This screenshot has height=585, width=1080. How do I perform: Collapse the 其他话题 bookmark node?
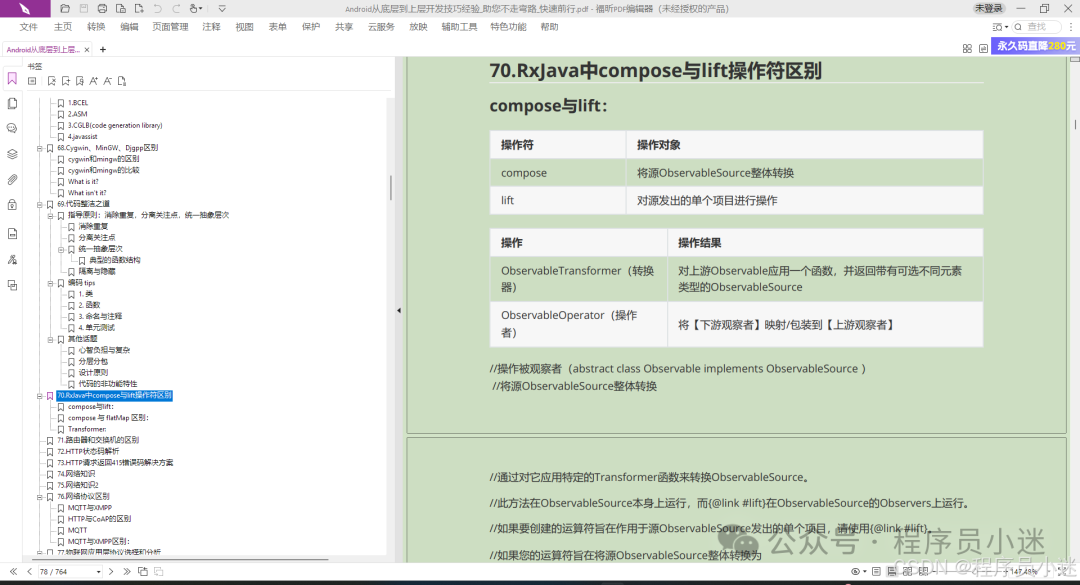[x=50, y=339]
